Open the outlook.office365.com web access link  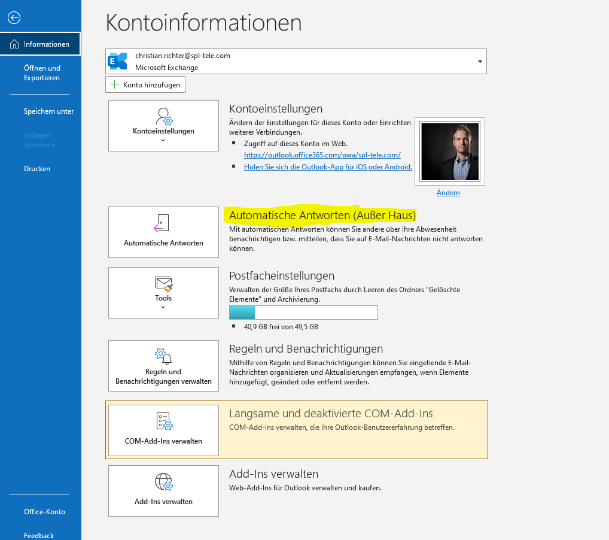(x=322, y=155)
